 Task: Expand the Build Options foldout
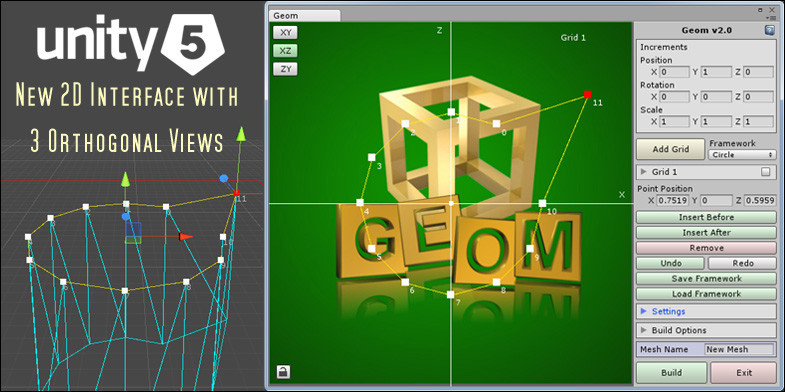pyautogui.click(x=644, y=330)
